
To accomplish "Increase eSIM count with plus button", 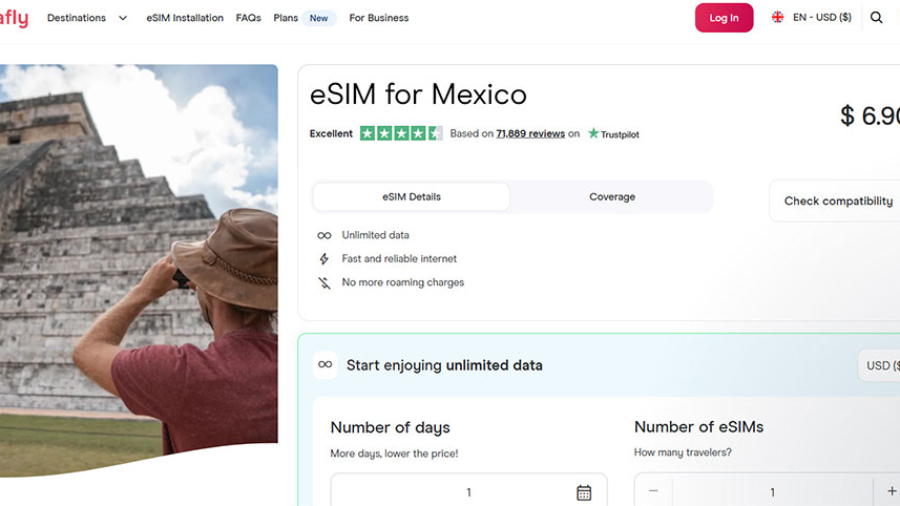I will [x=891, y=491].
